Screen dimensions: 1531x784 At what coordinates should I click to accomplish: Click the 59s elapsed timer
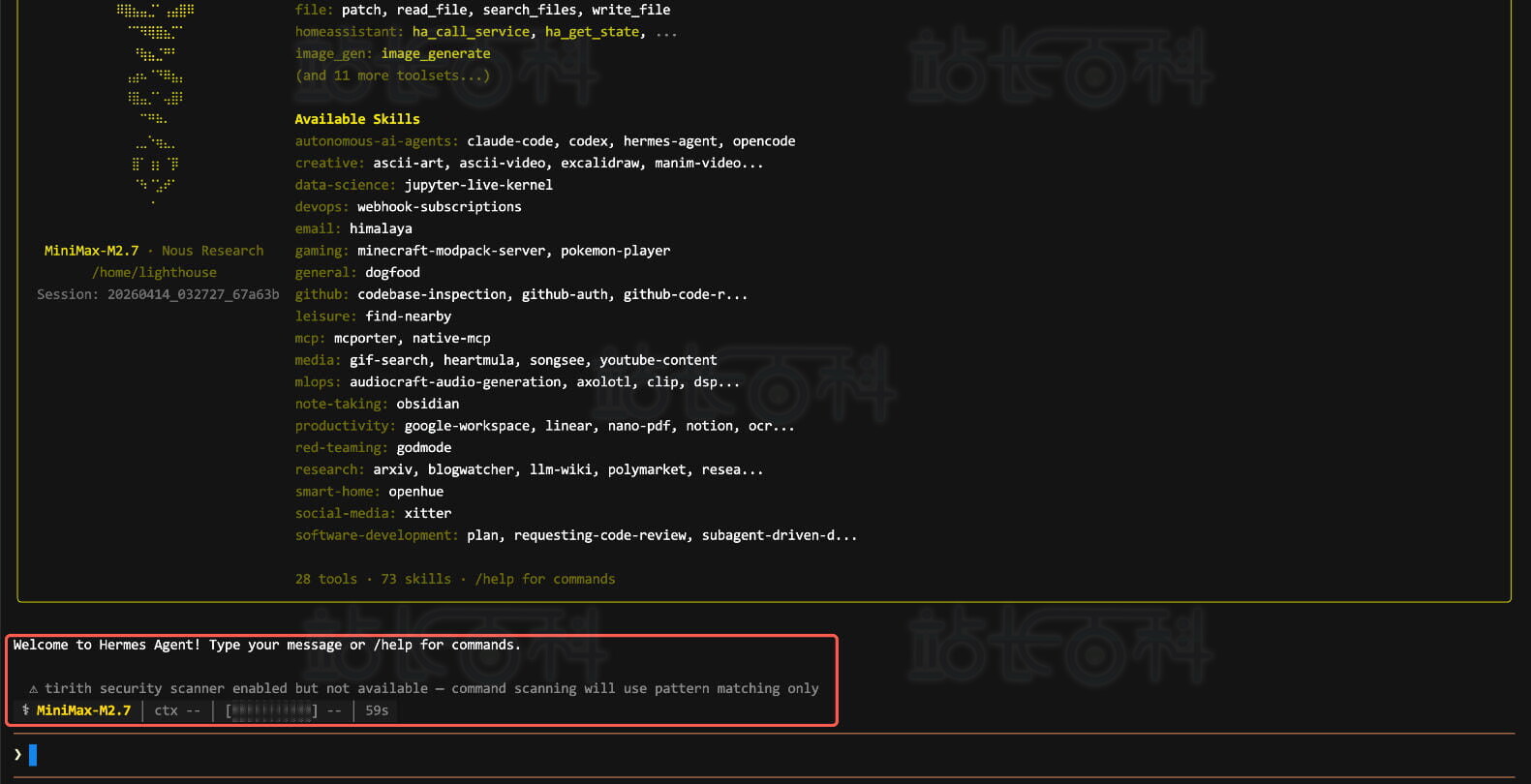point(377,710)
